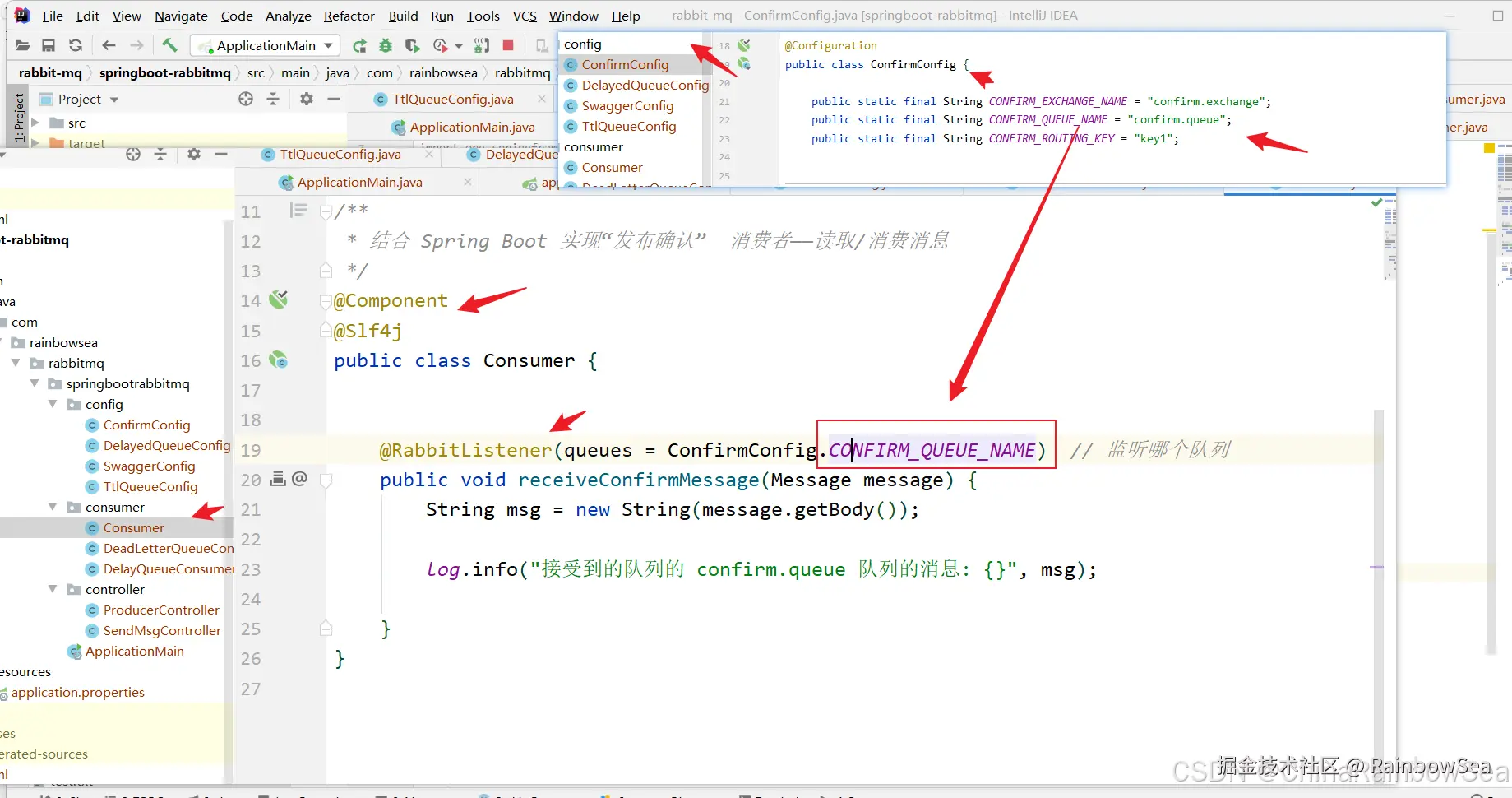The width and height of the screenshot is (1512, 798).
Task: Click the main breadcrumb in navigation bar
Action: click(295, 72)
